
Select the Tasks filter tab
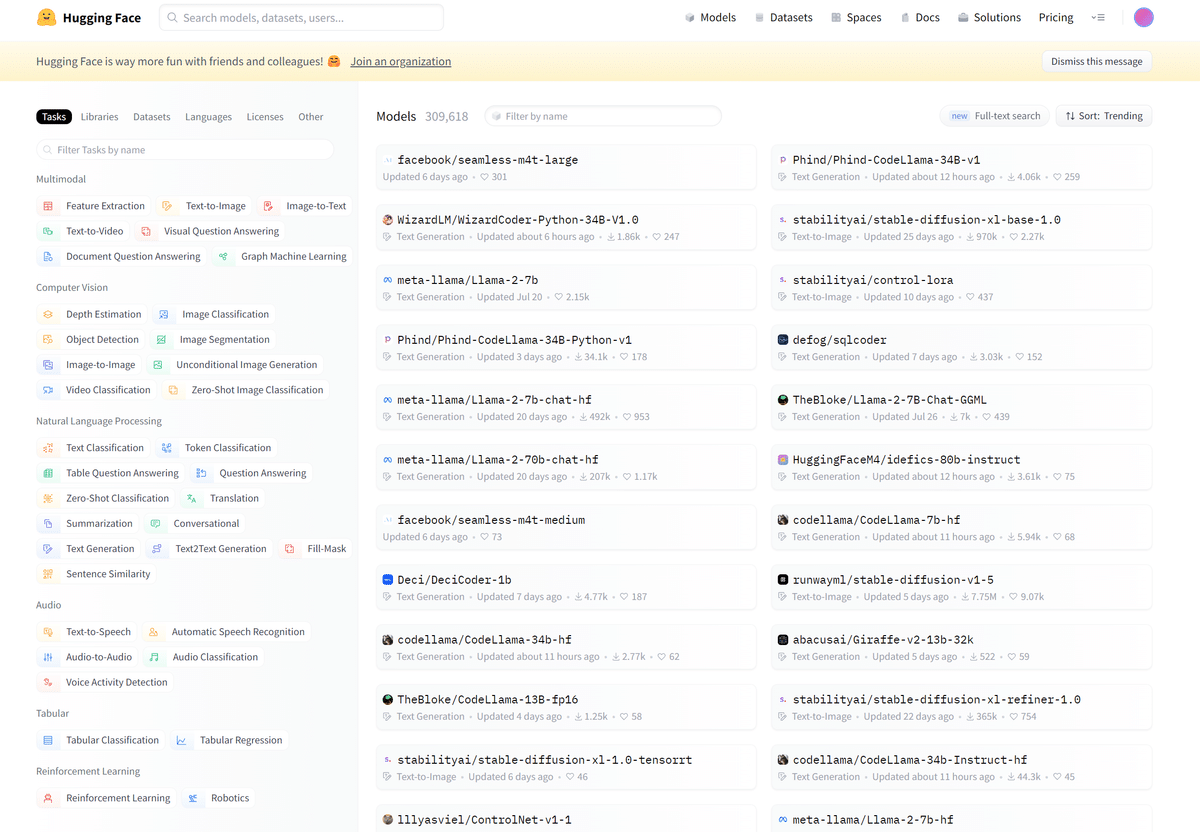pos(54,117)
